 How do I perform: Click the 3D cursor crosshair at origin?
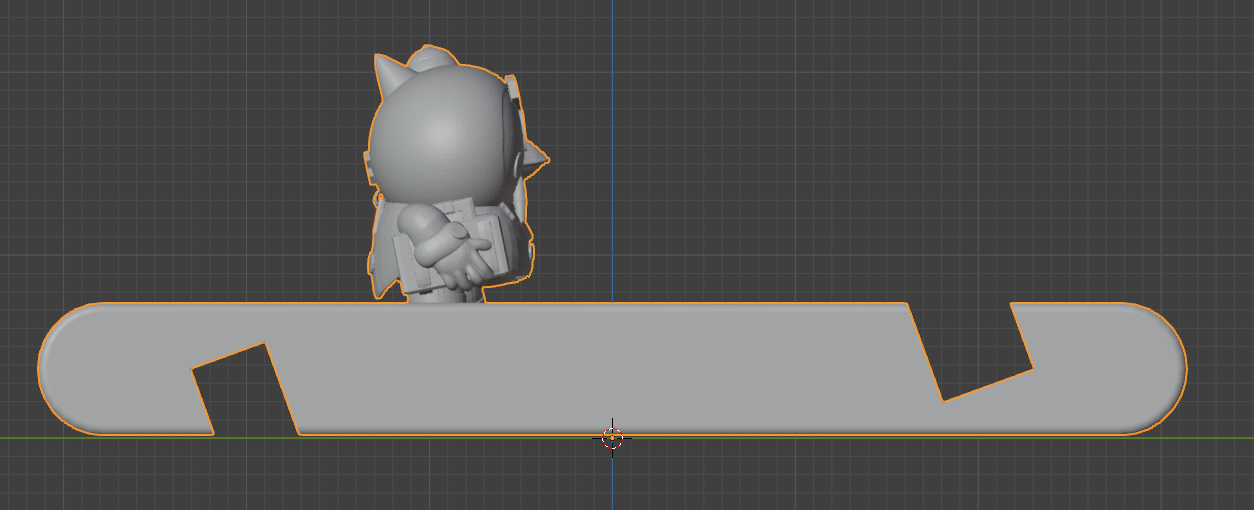click(x=612, y=437)
